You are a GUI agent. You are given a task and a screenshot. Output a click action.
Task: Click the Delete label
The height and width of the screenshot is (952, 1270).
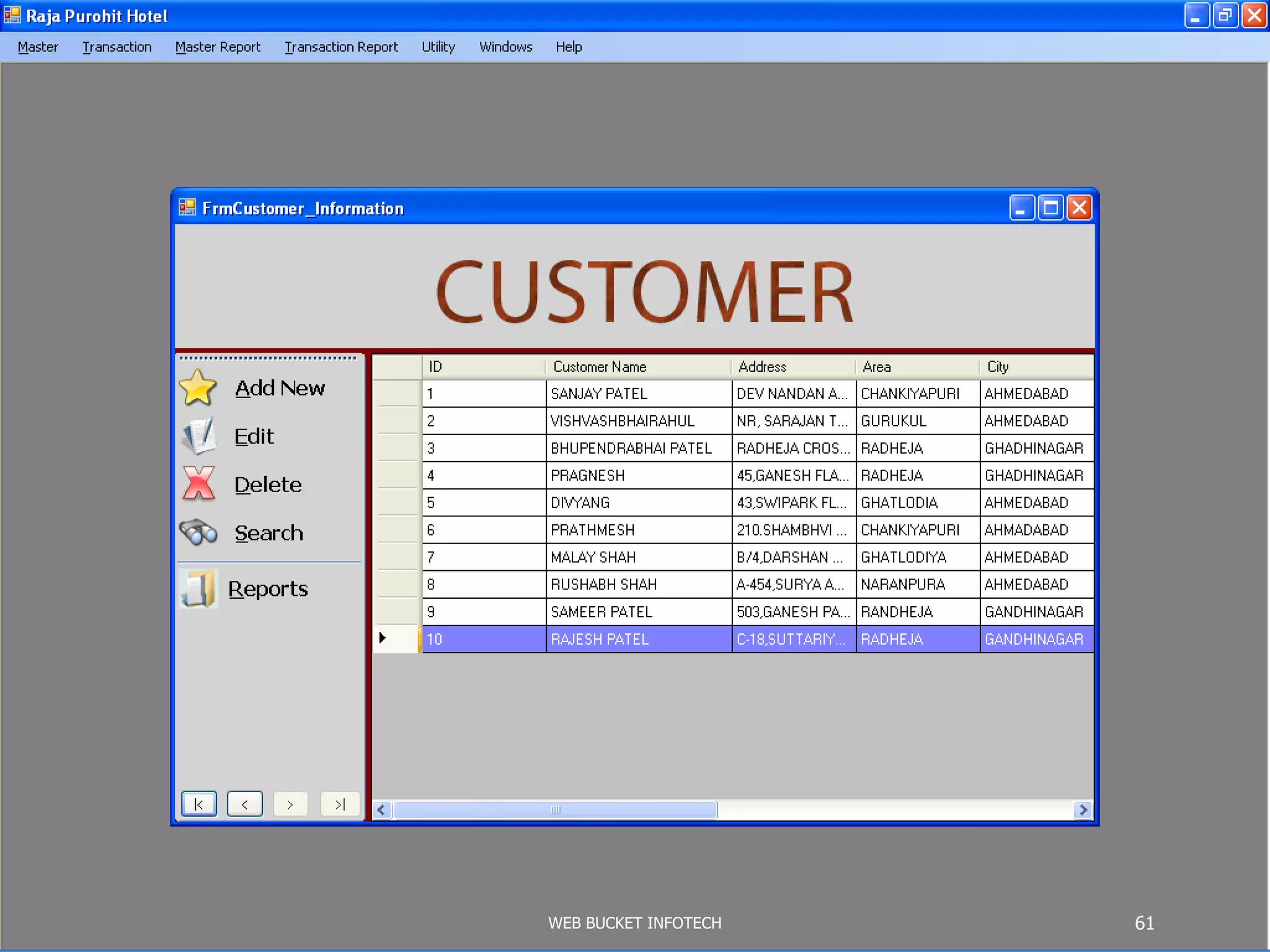[x=269, y=485]
